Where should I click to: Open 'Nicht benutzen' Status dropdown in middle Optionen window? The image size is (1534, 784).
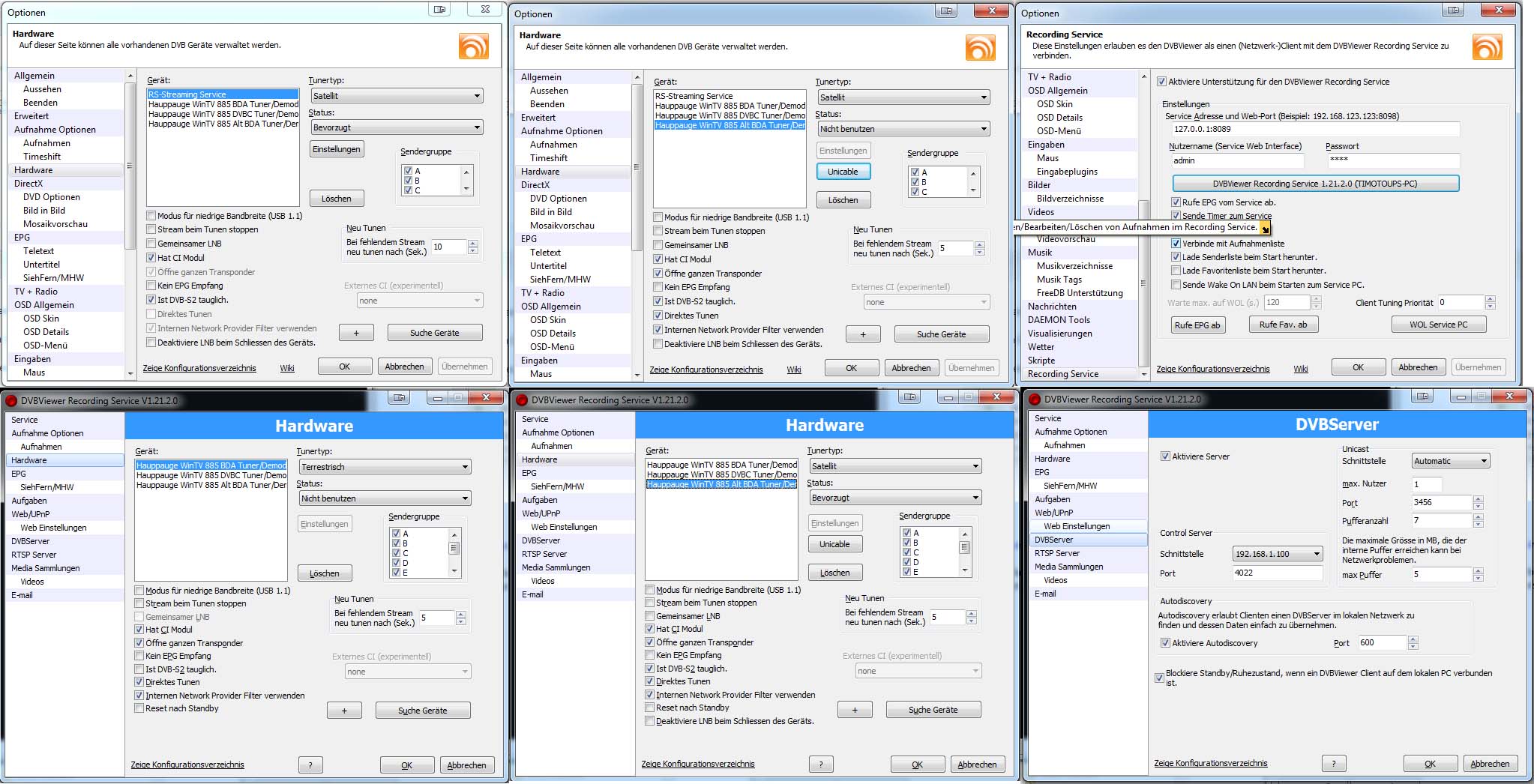click(x=903, y=129)
